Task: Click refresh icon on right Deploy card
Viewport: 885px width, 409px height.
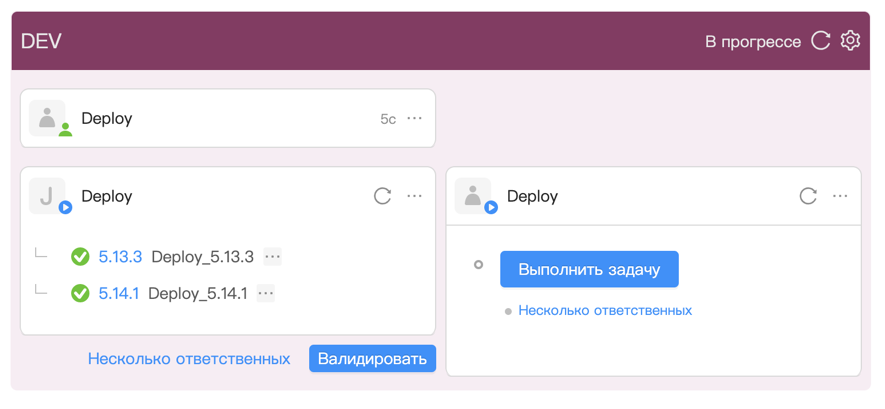Action: point(808,196)
